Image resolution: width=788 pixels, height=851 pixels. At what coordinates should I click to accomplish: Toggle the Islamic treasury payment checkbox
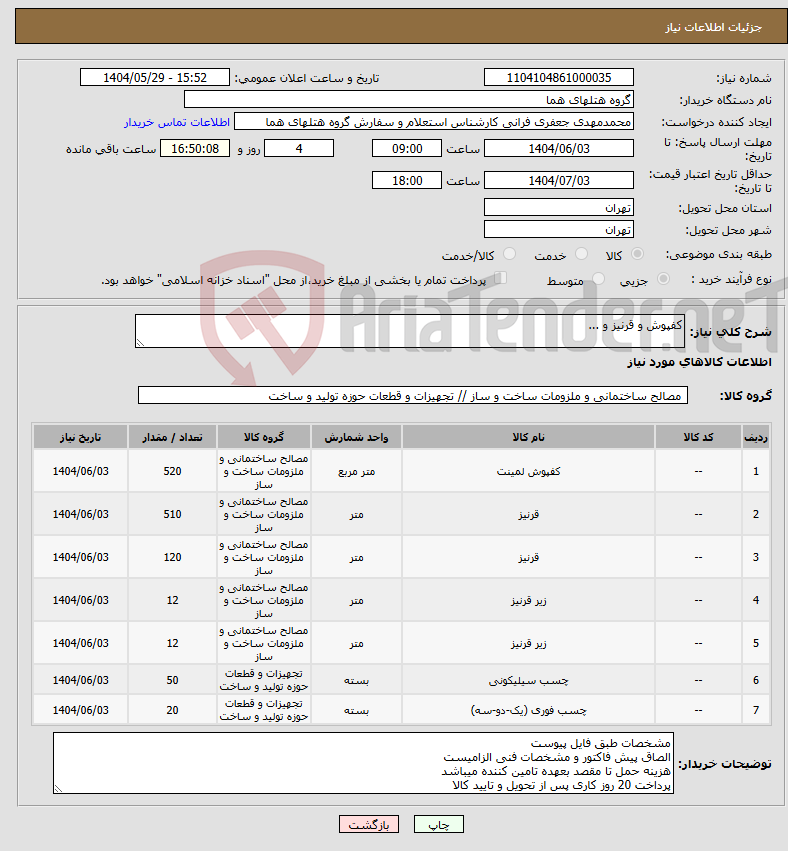click(500, 278)
